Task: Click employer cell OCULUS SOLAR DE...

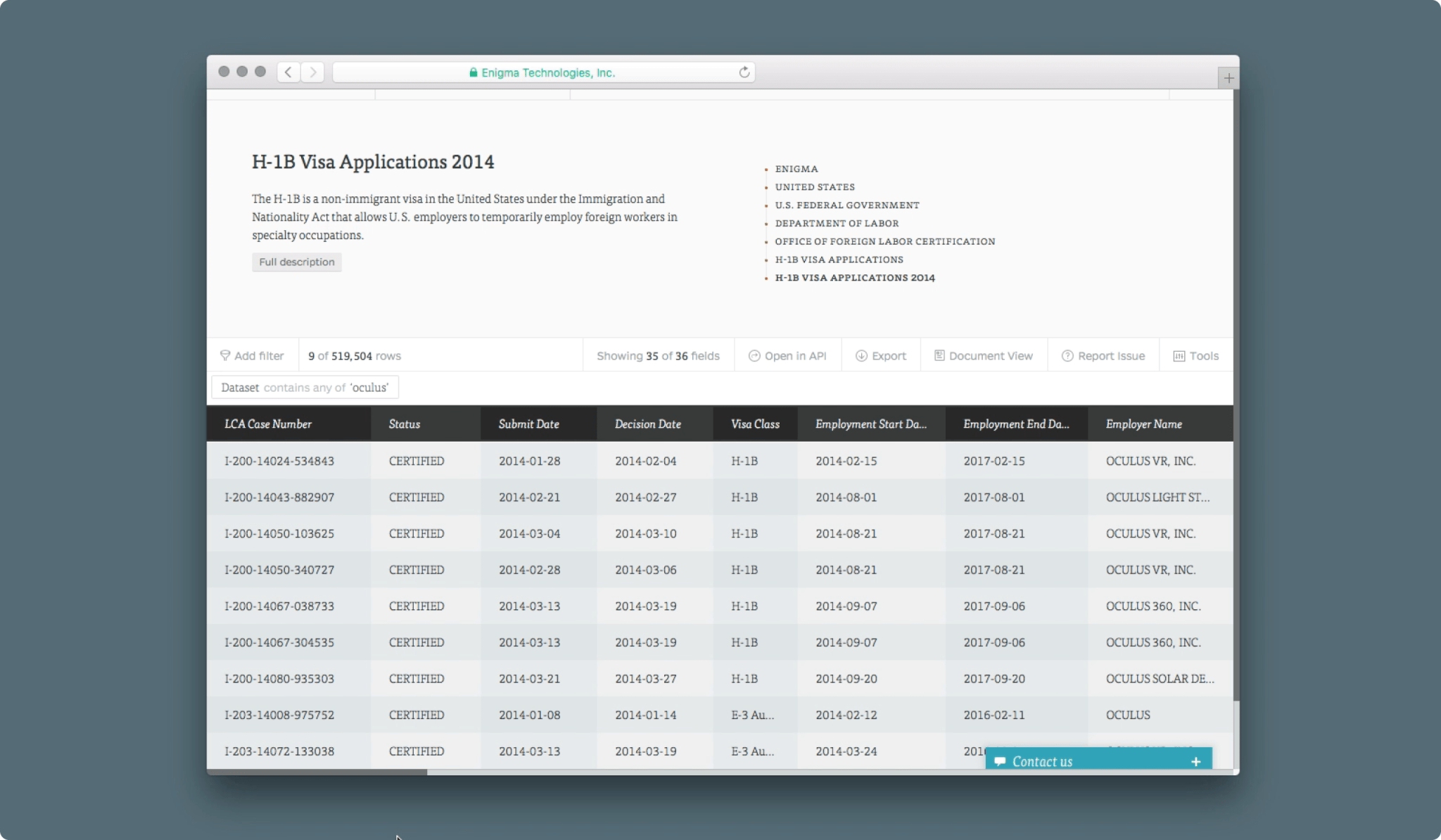Action: pyautogui.click(x=1160, y=679)
